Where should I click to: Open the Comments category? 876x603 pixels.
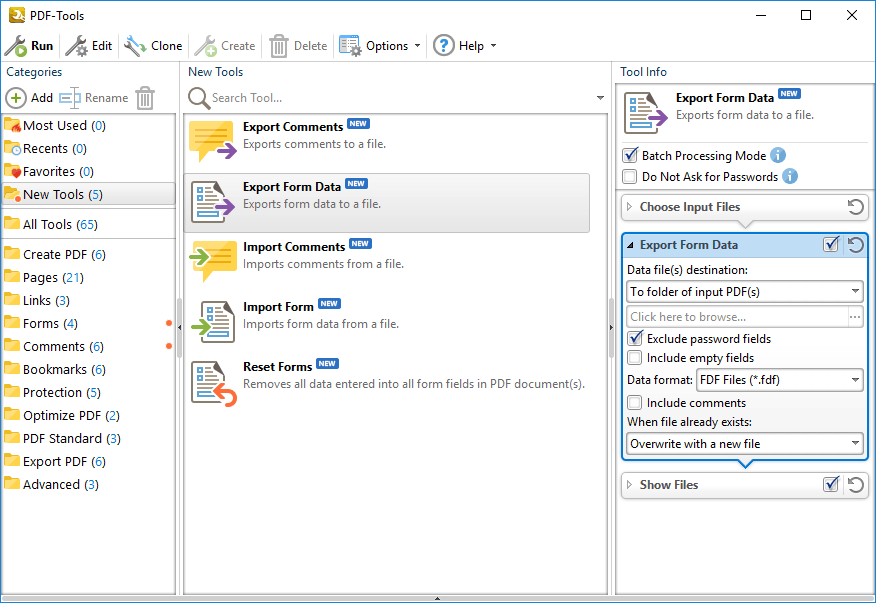click(x=88, y=346)
